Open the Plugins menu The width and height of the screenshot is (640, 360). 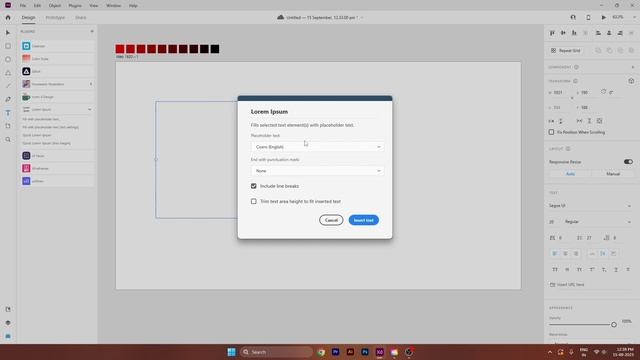(75, 6)
